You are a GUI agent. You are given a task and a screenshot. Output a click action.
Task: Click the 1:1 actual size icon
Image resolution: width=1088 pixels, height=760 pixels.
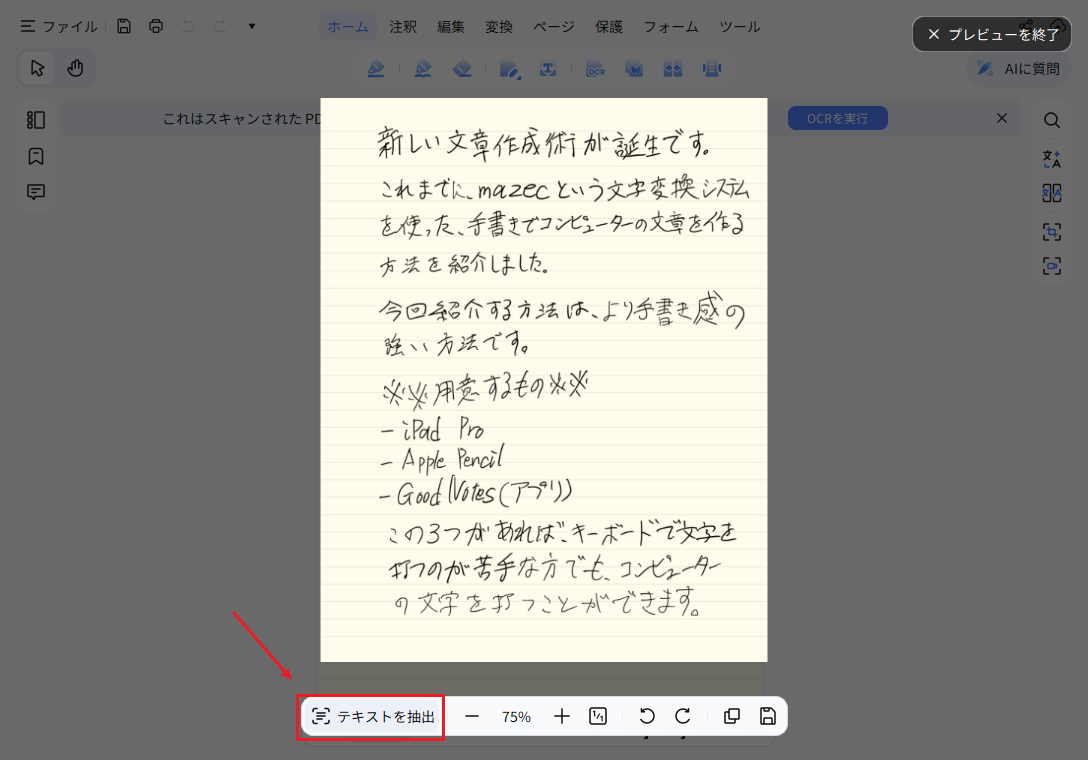pyautogui.click(x=597, y=716)
